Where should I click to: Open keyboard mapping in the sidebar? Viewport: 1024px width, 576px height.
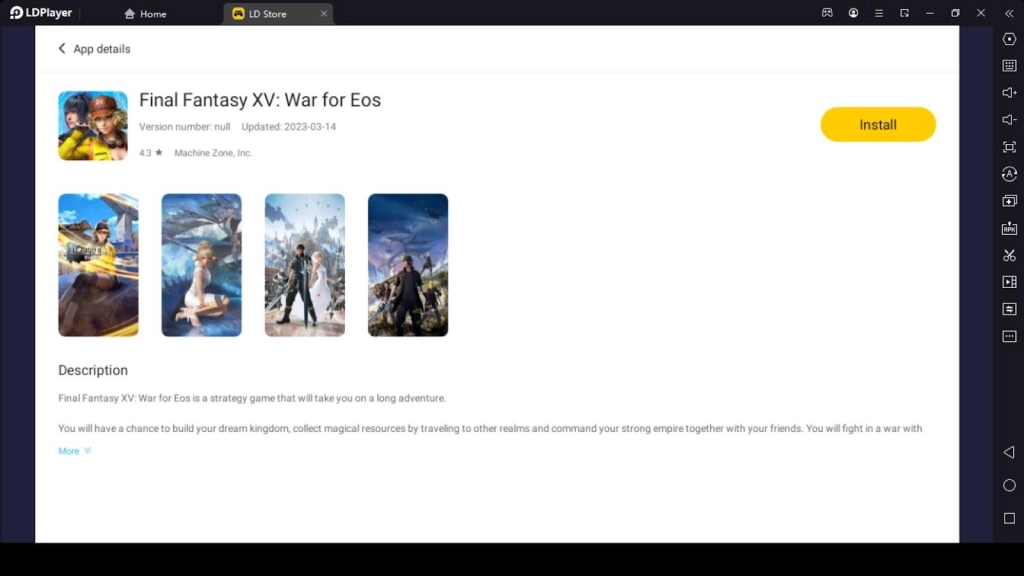pos(1009,66)
